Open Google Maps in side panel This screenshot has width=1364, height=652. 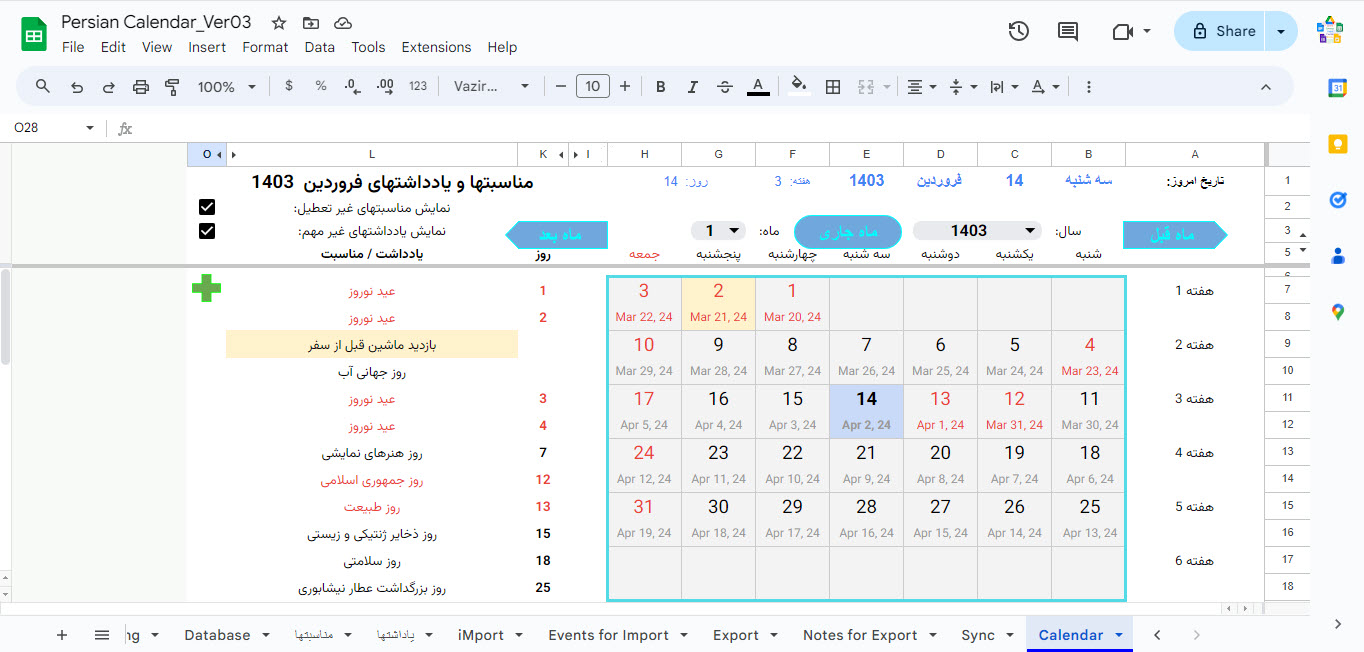click(x=1337, y=312)
